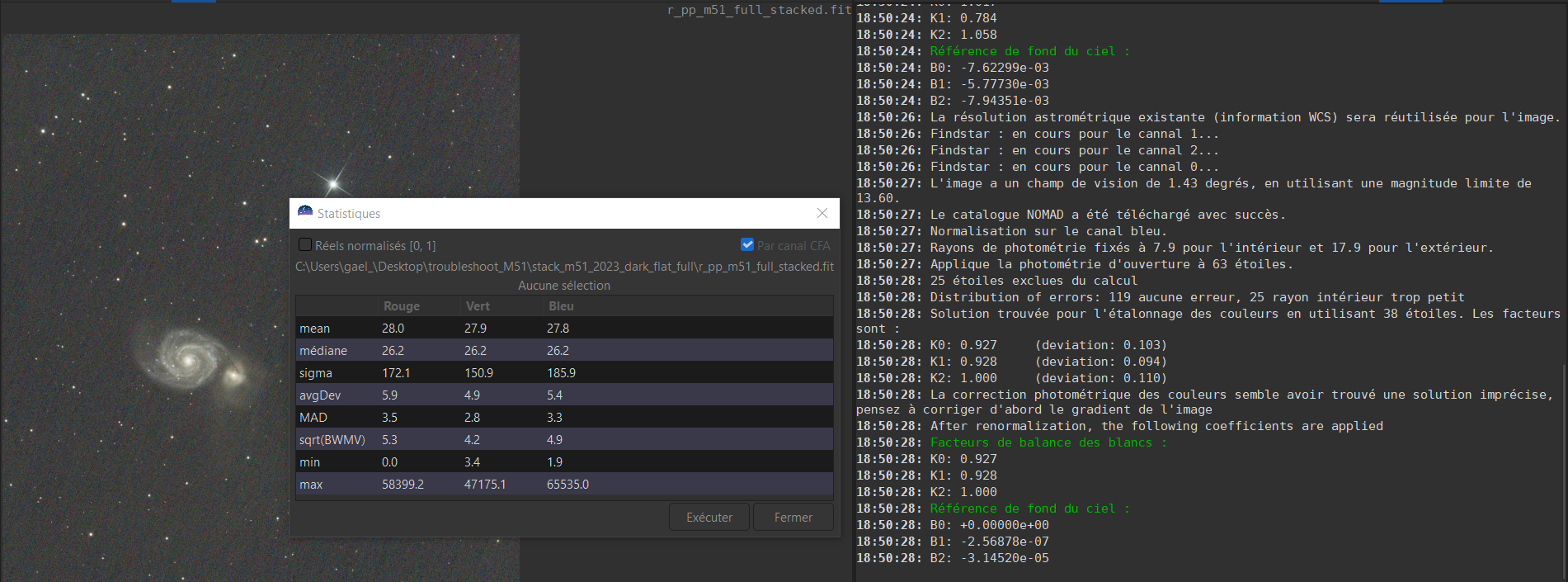Click the log line B0: -7.62299e-03
The image size is (1568, 582).
(952, 68)
